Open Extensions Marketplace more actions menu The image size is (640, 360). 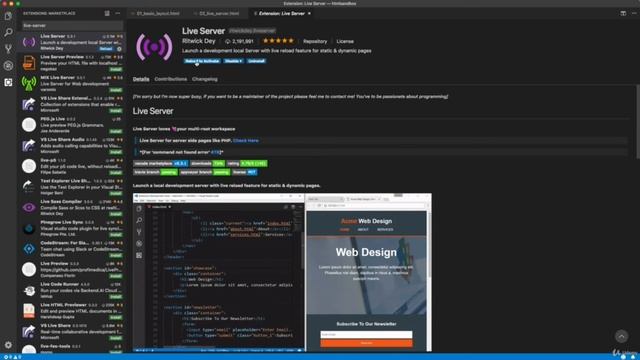[118, 13]
